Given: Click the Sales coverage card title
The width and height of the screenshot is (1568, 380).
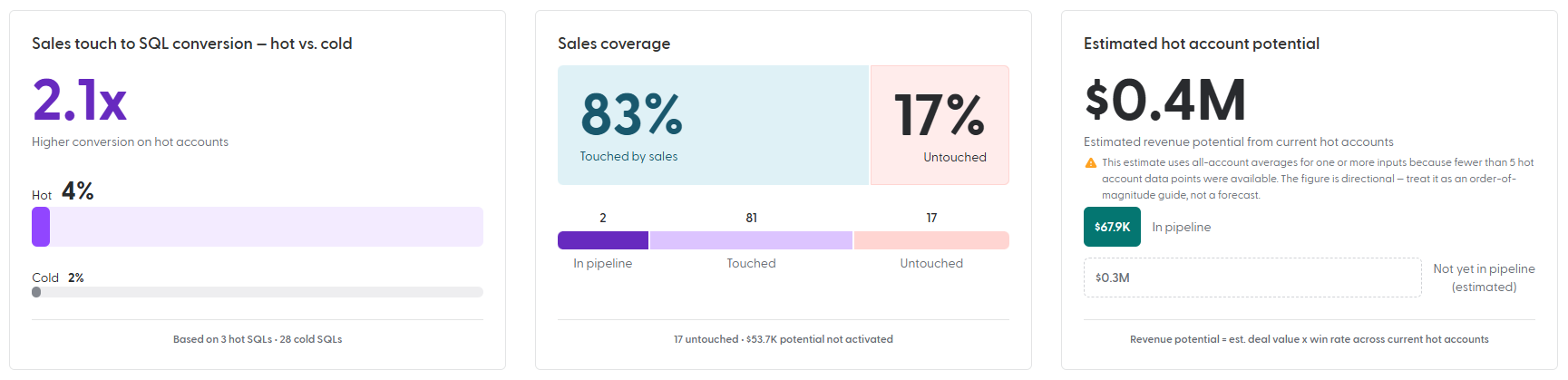Looking at the screenshot, I should 614,44.
